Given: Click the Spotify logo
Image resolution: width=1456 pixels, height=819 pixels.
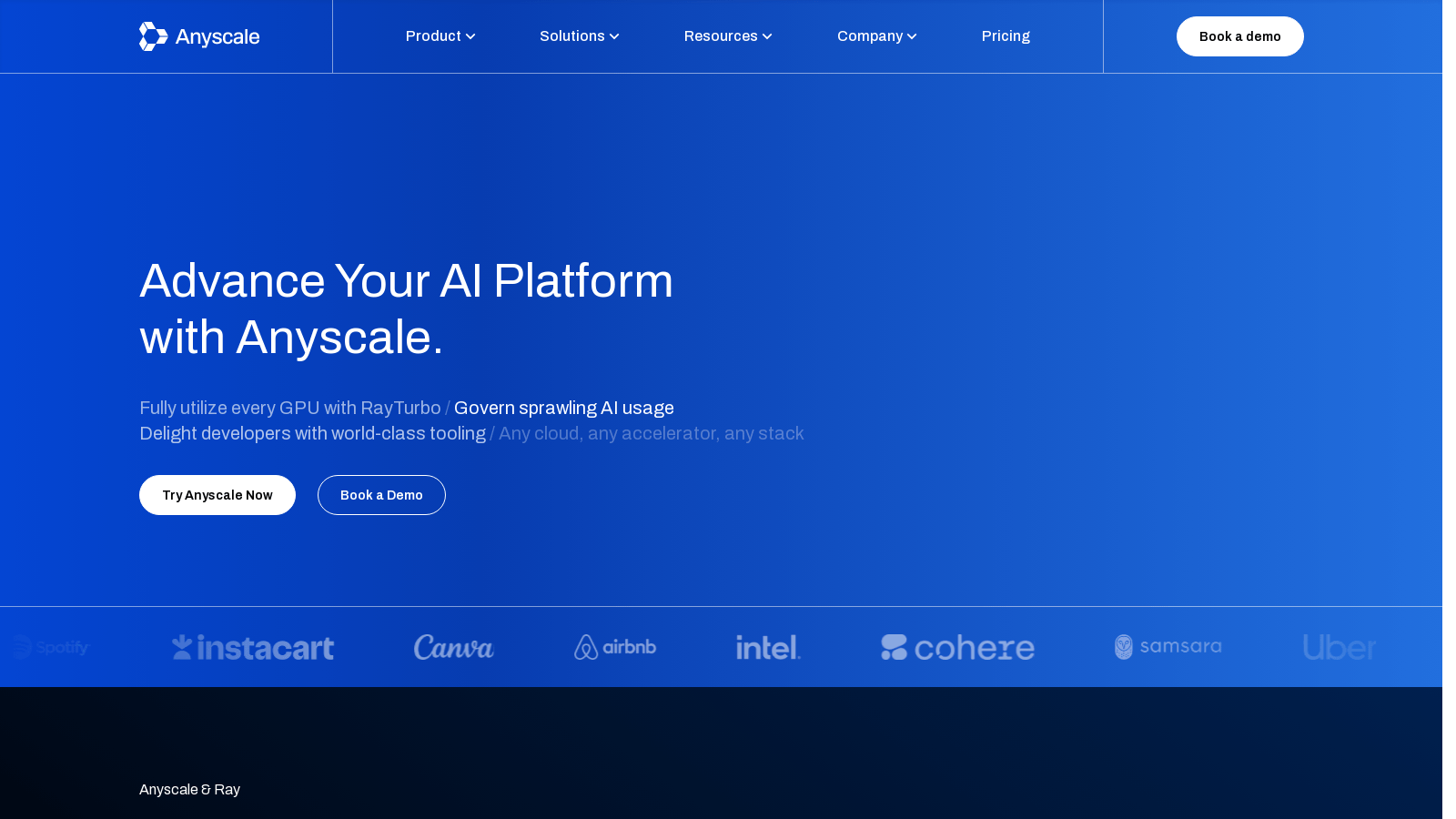Looking at the screenshot, I should (51, 647).
